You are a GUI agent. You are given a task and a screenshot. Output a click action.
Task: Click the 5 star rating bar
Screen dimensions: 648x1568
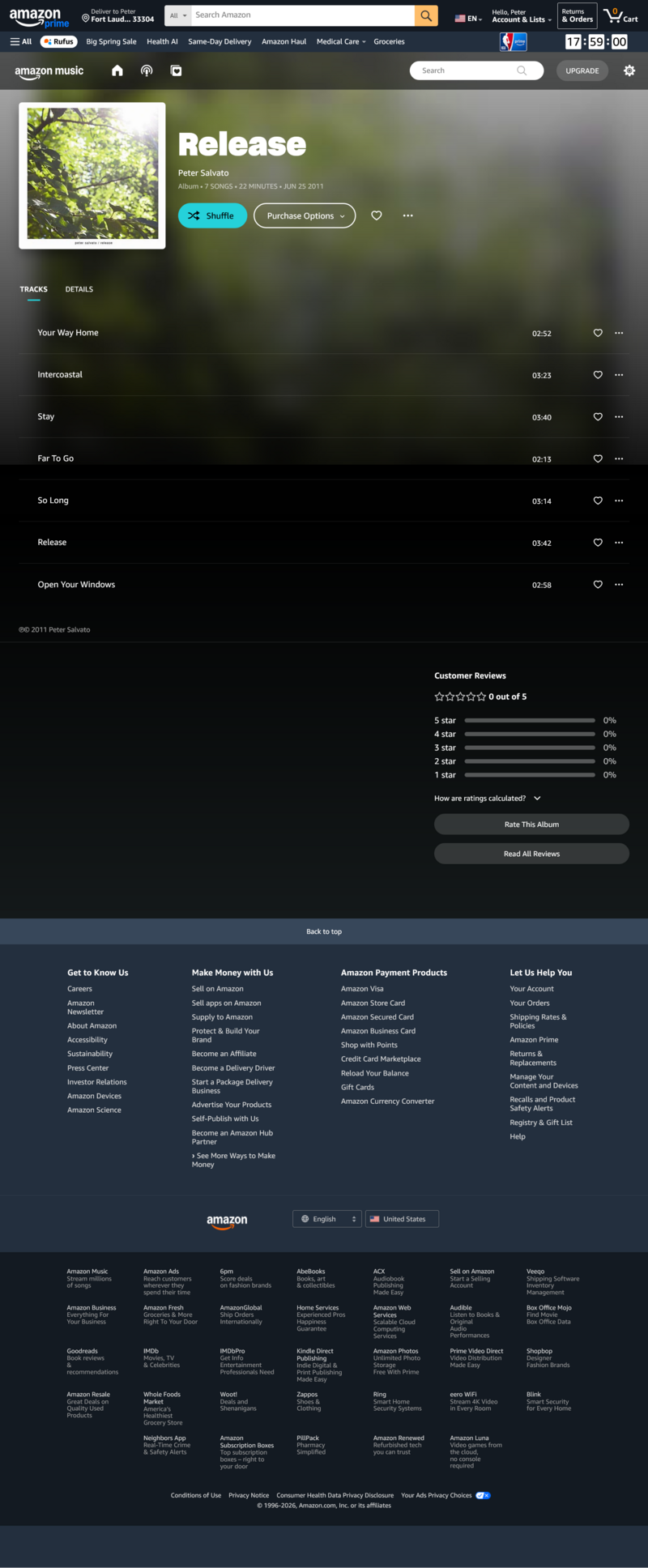coord(530,720)
